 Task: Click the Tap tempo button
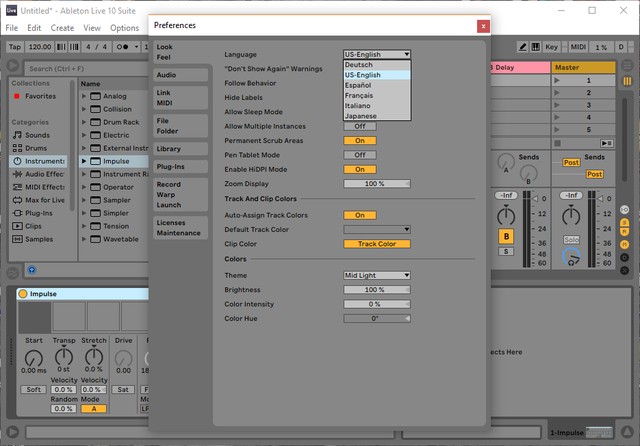15,47
